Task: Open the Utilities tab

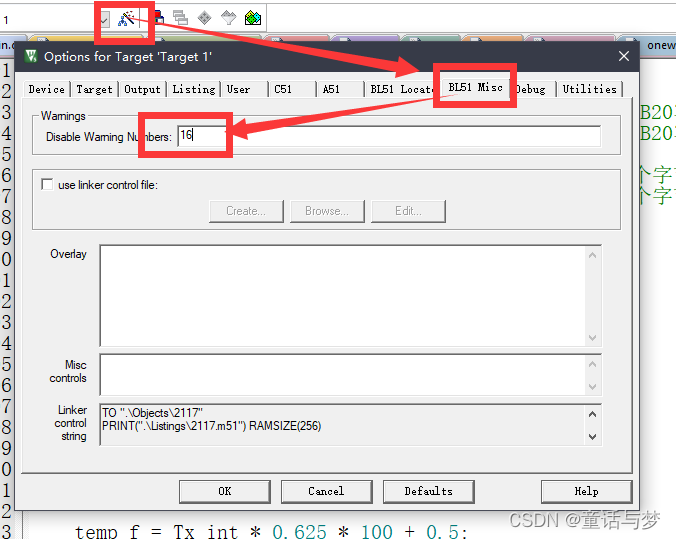Action: click(x=590, y=89)
